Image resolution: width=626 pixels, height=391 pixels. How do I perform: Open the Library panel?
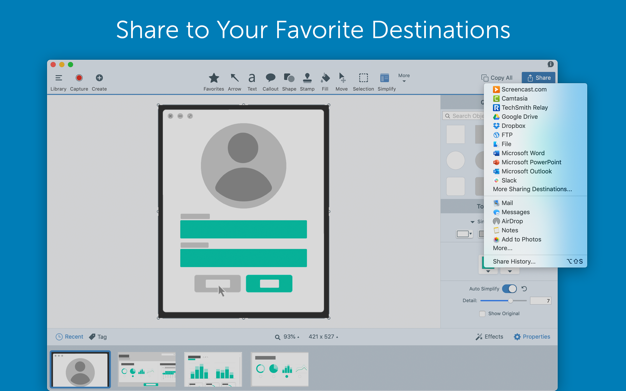pyautogui.click(x=58, y=81)
